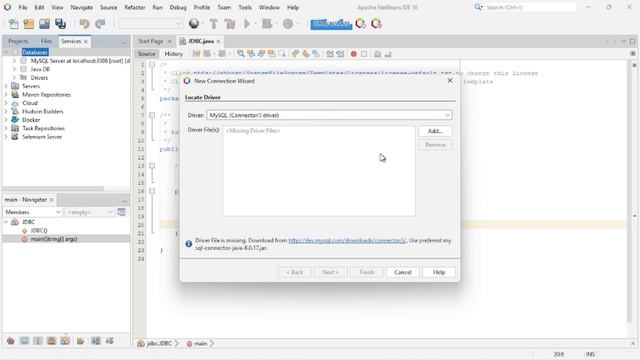
Task: Click the Source view button in editor
Action: pyautogui.click(x=147, y=54)
